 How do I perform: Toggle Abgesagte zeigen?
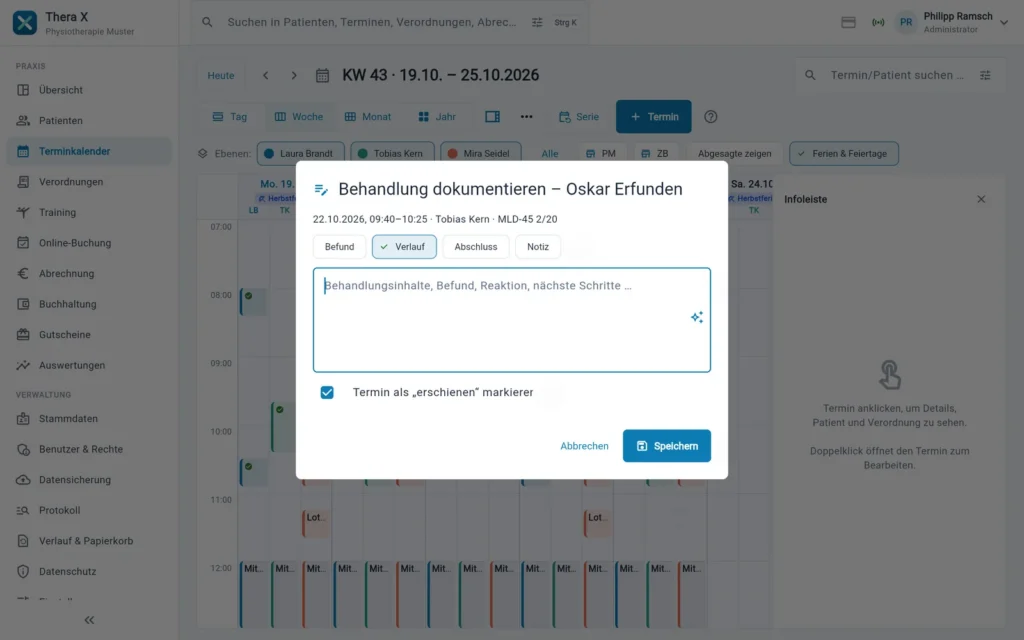(x=735, y=153)
